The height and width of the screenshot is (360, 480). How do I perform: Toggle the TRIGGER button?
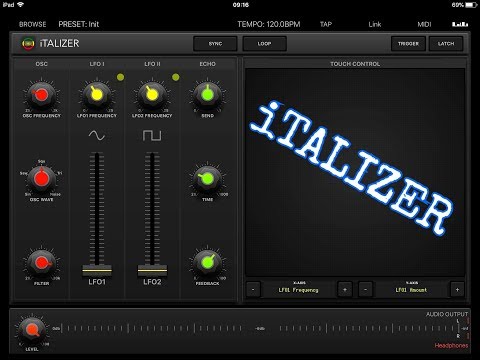[408, 44]
